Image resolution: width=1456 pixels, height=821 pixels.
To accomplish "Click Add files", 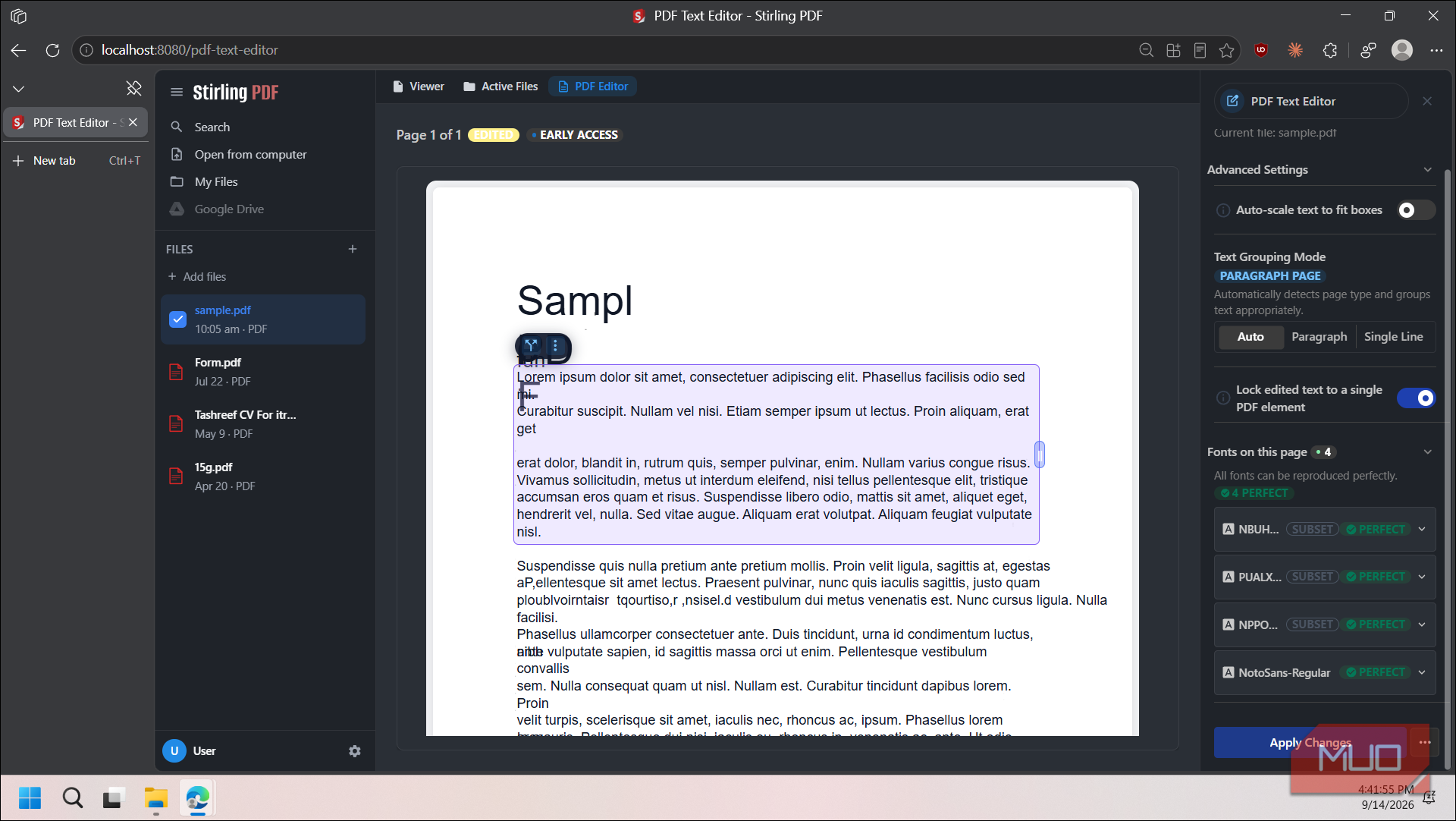I will pos(197,277).
